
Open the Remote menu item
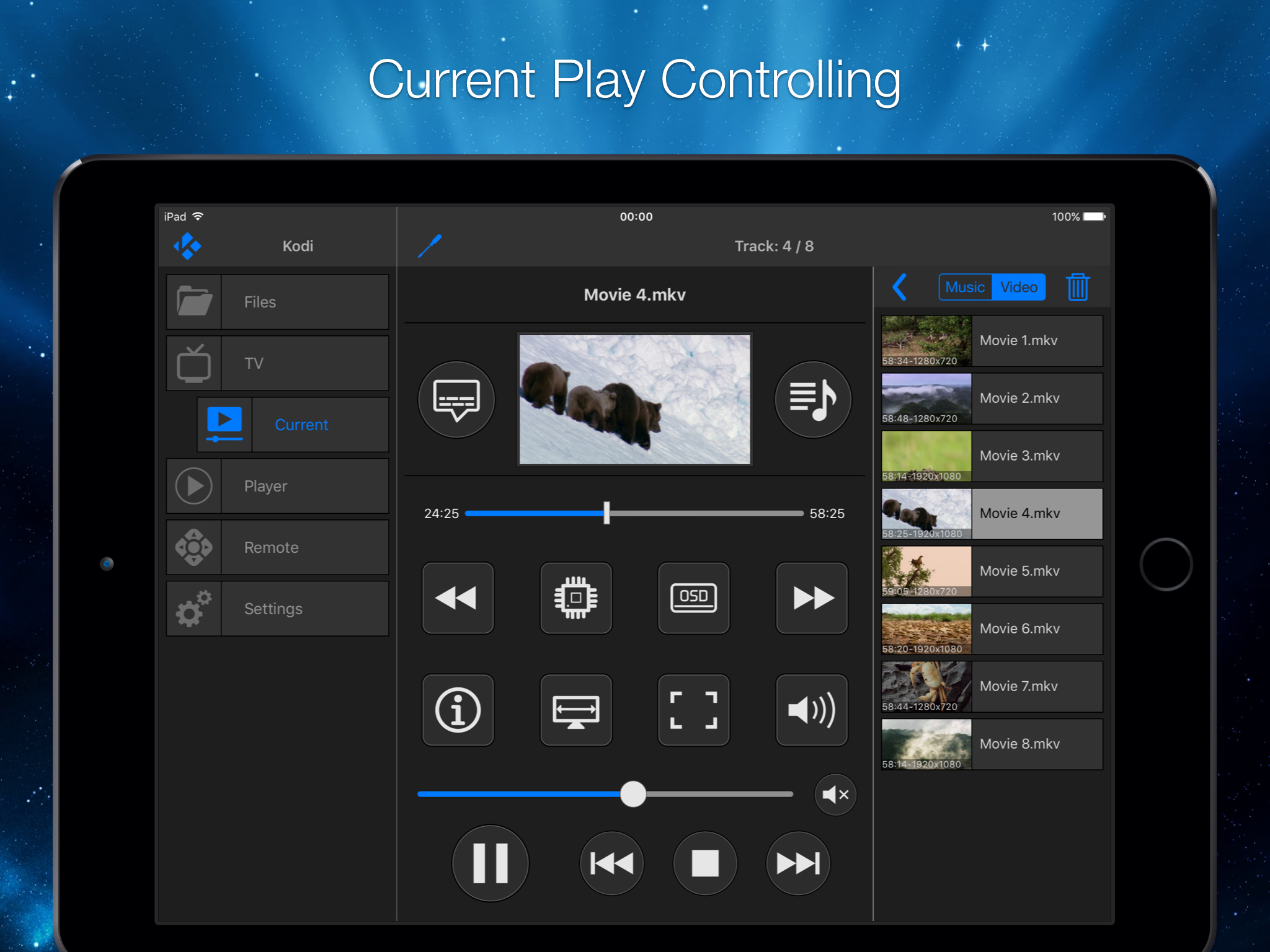pos(277,547)
